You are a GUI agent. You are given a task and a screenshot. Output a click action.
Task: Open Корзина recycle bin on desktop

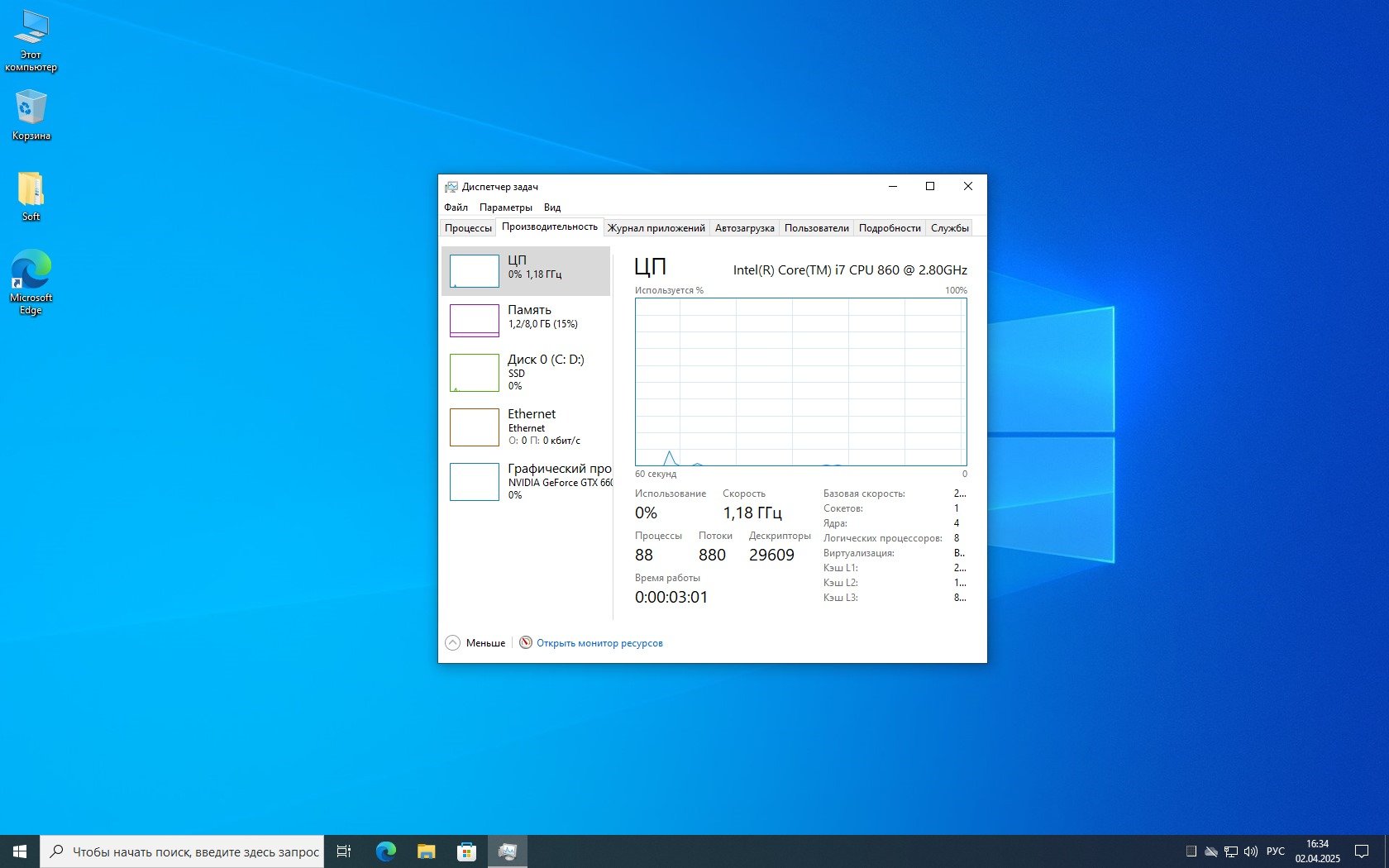click(31, 116)
